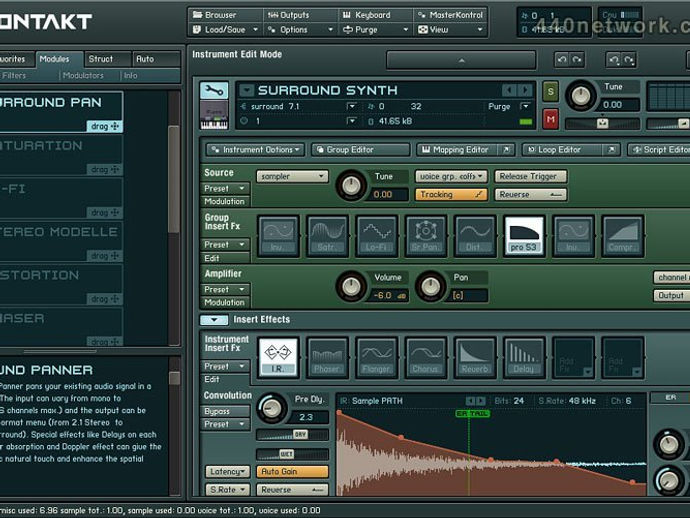The width and height of the screenshot is (690, 518).
Task: Select the Modulators sub-tab
Action: tap(83, 76)
